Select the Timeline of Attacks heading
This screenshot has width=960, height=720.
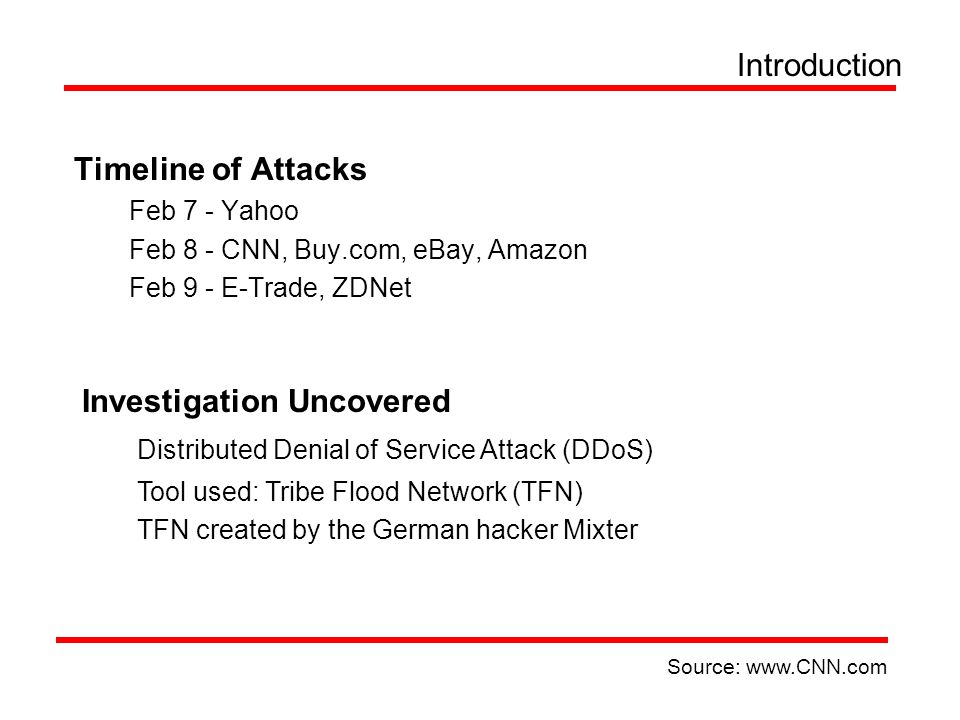point(220,169)
